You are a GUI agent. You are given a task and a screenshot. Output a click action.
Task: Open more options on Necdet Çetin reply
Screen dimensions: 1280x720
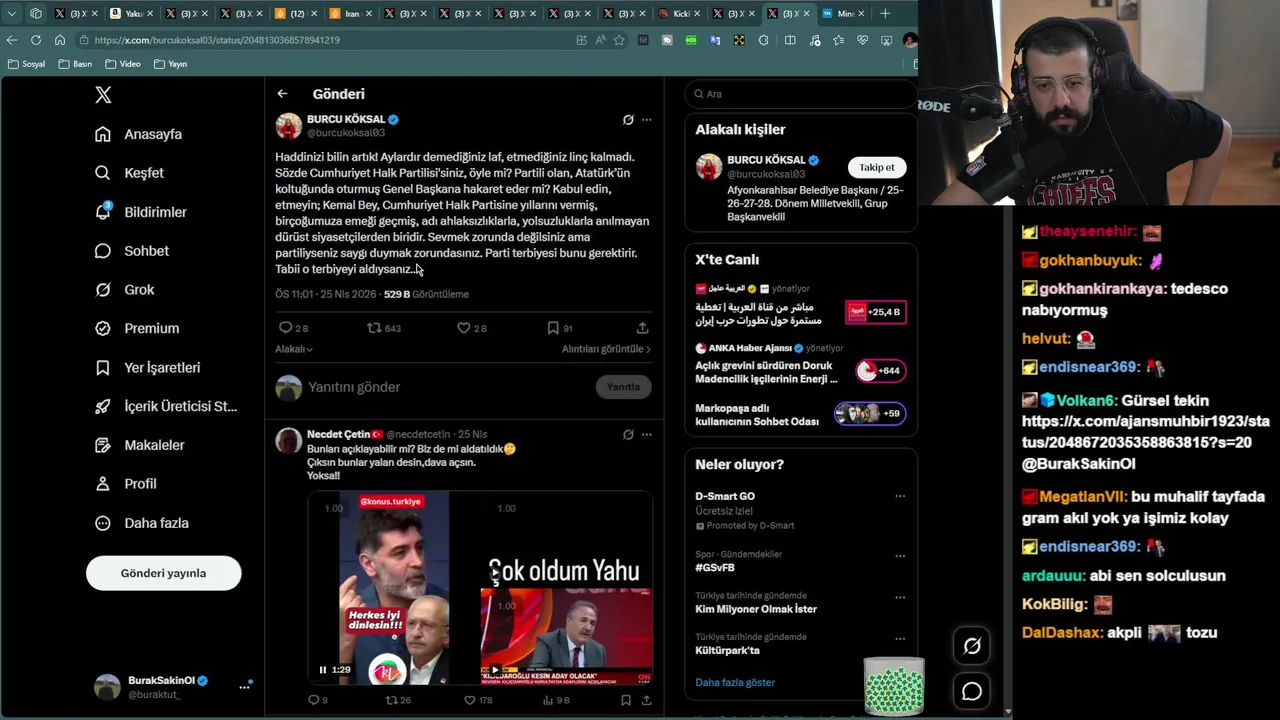pyautogui.click(x=646, y=435)
